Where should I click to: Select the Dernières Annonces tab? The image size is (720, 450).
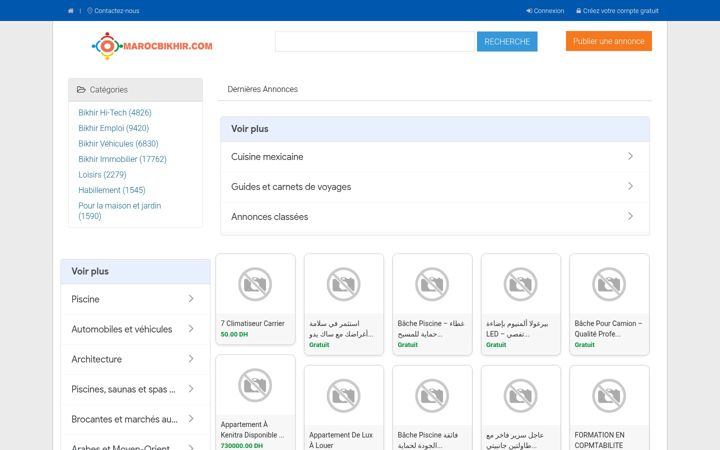click(x=263, y=89)
